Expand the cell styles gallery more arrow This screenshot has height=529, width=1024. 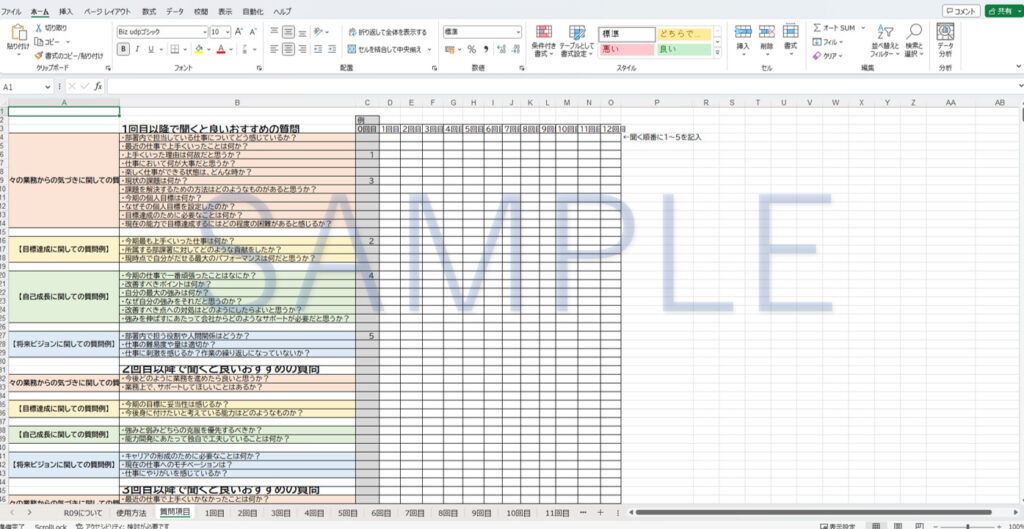[718, 54]
